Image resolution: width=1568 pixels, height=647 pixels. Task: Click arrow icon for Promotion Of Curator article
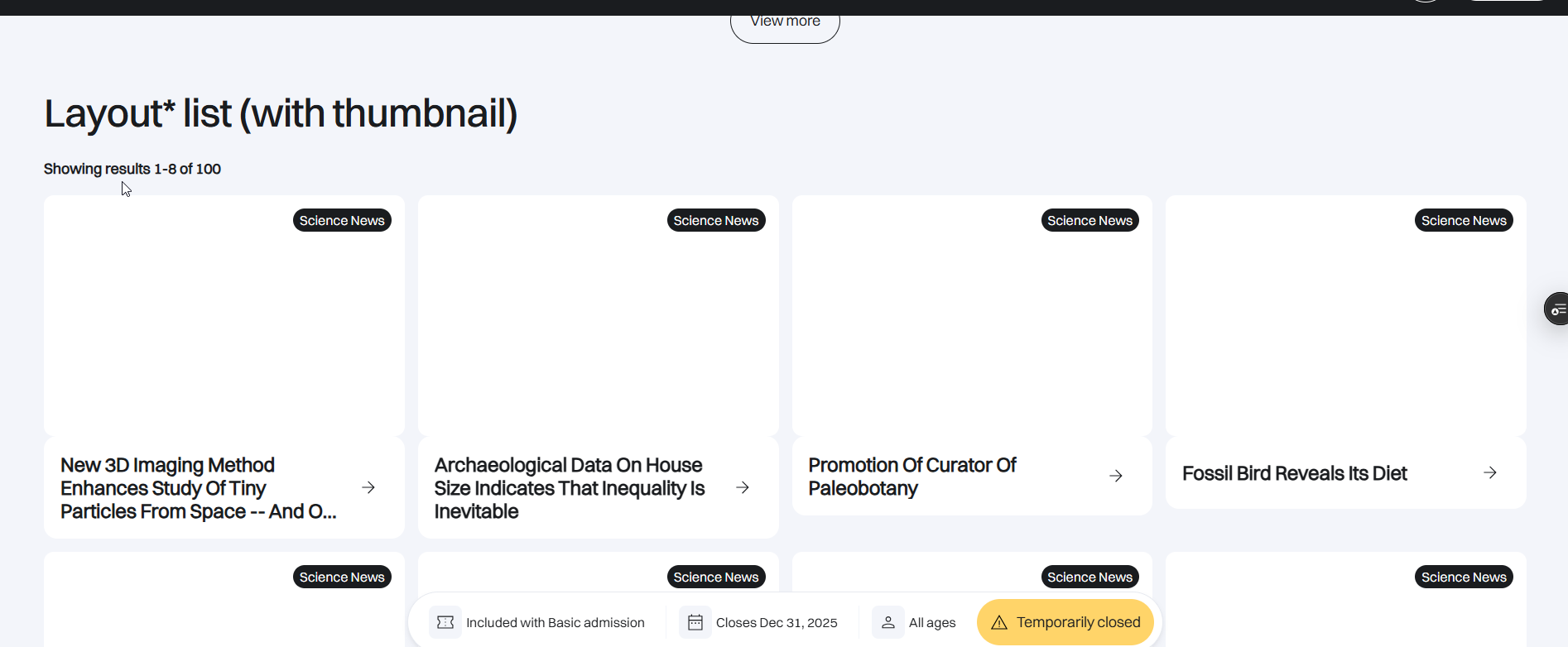click(1116, 476)
